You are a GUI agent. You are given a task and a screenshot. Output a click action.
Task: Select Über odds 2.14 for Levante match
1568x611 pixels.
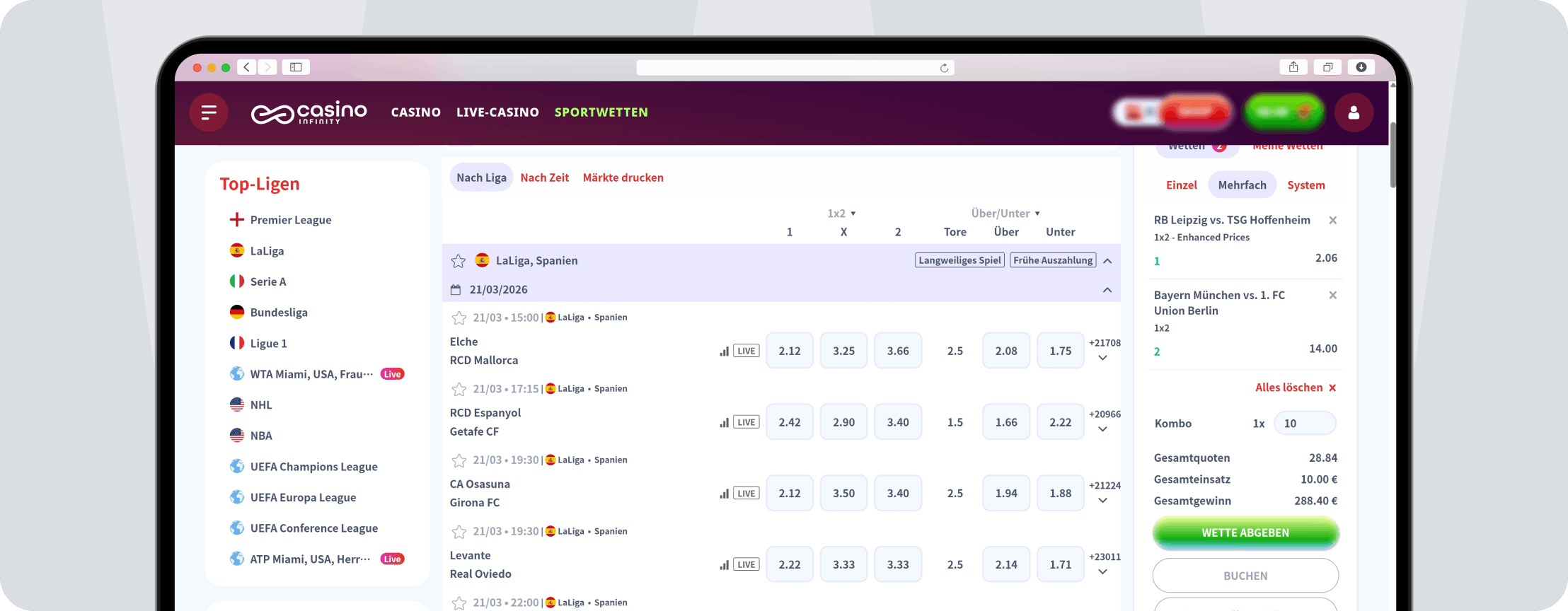point(1006,565)
